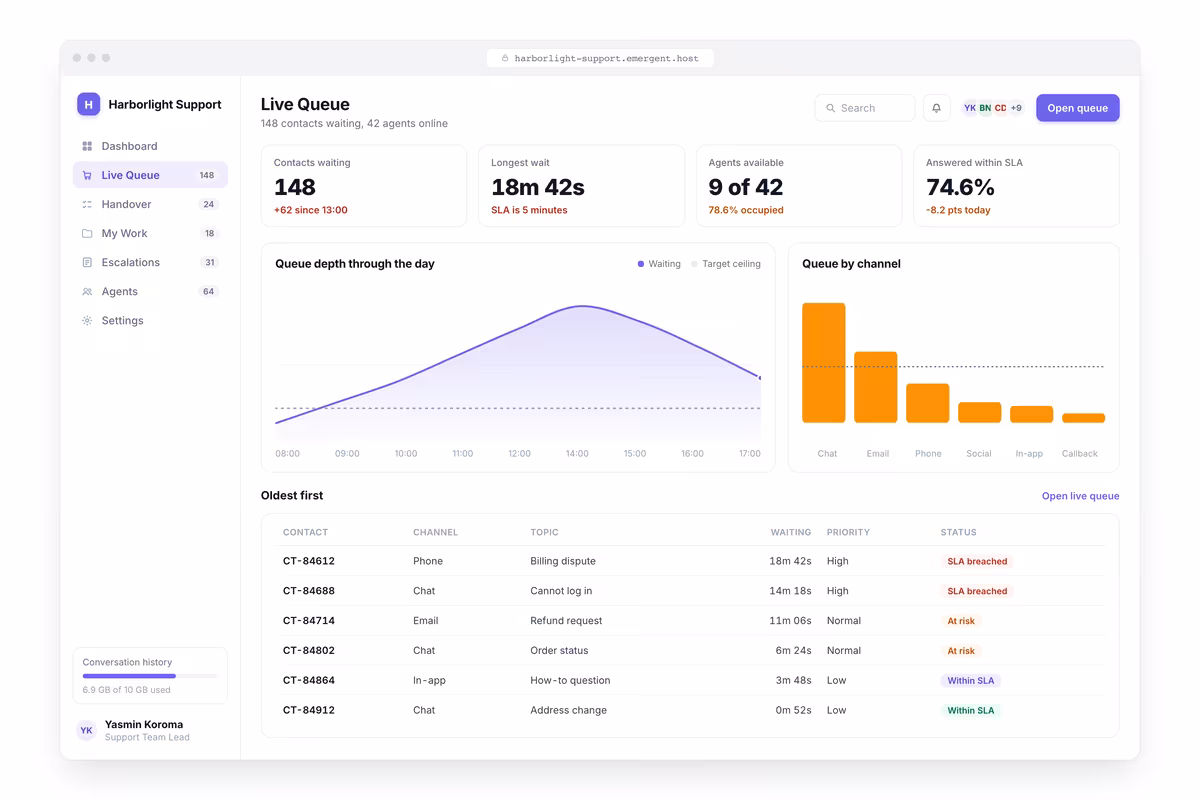
Task: Click the Email bar in channel chart
Action: click(x=876, y=387)
